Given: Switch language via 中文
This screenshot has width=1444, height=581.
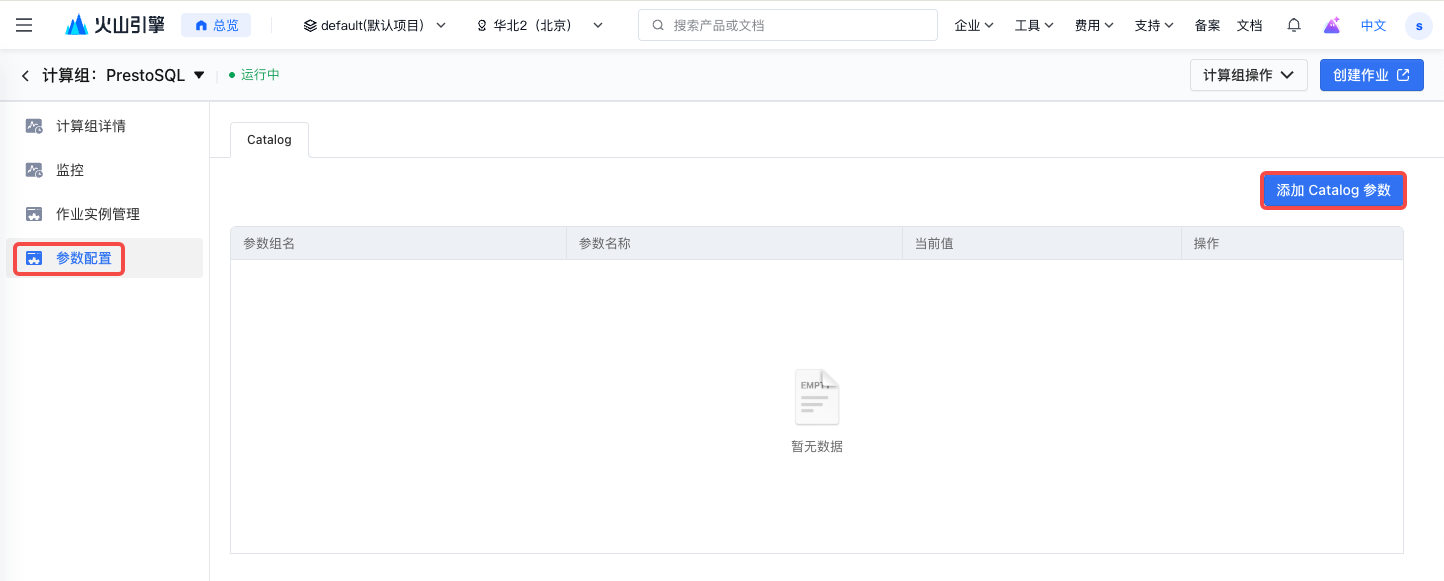Looking at the screenshot, I should pos(1374,25).
